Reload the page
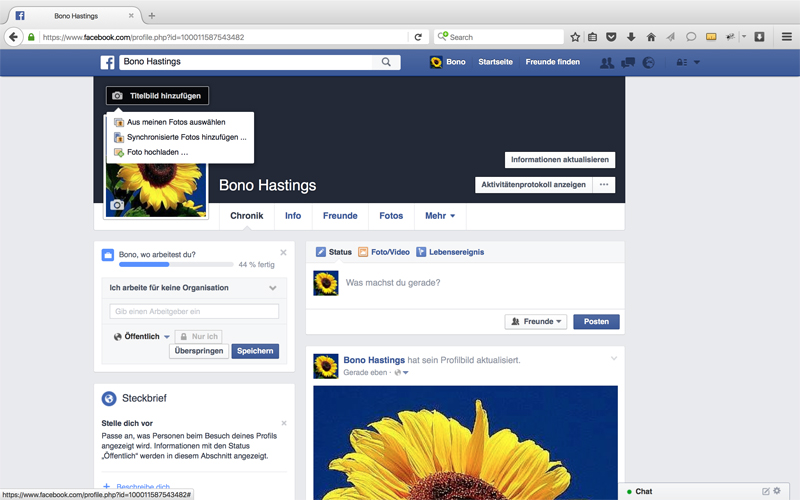 tap(418, 37)
